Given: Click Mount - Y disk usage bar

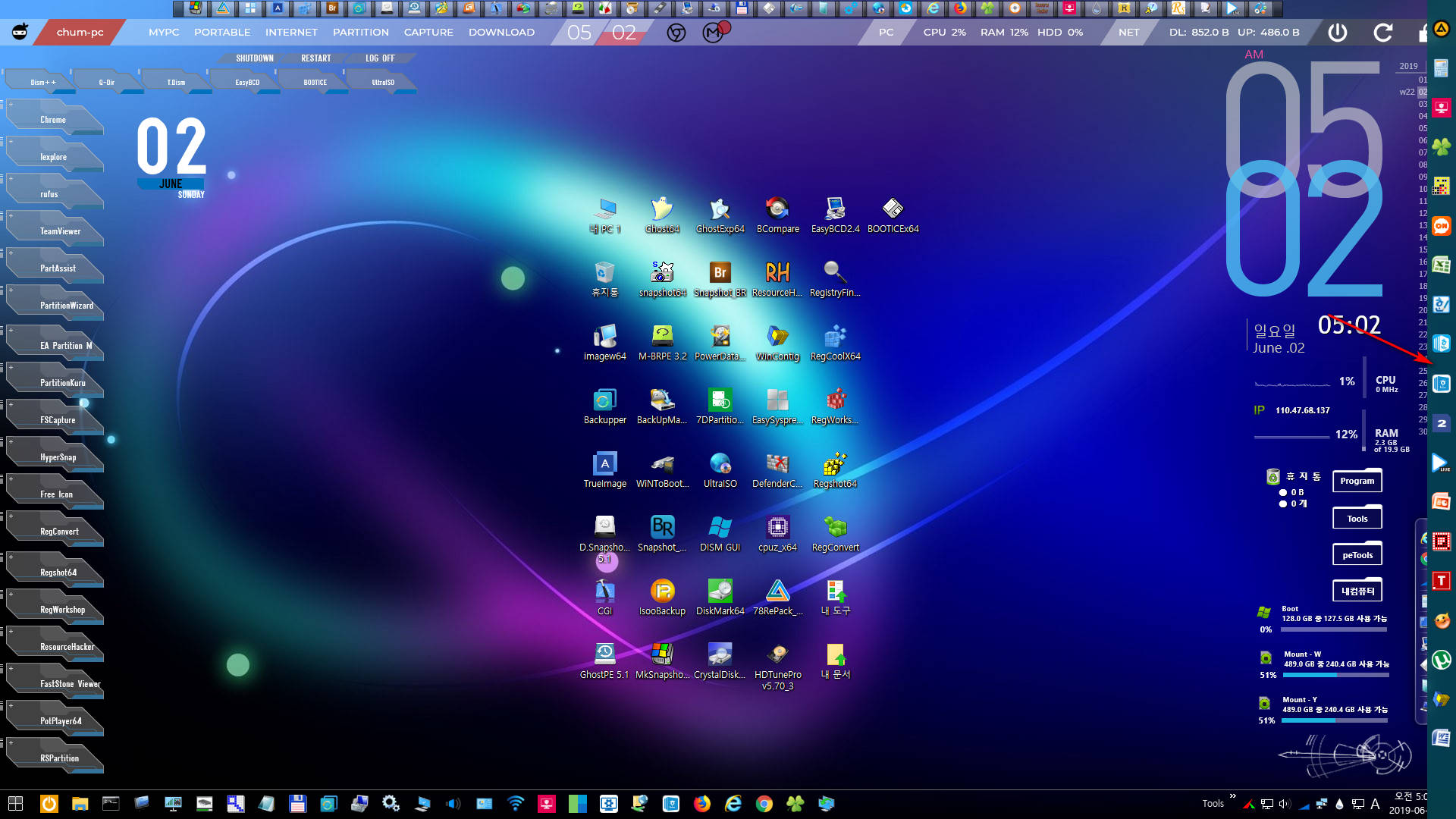Looking at the screenshot, I should tap(1335, 720).
